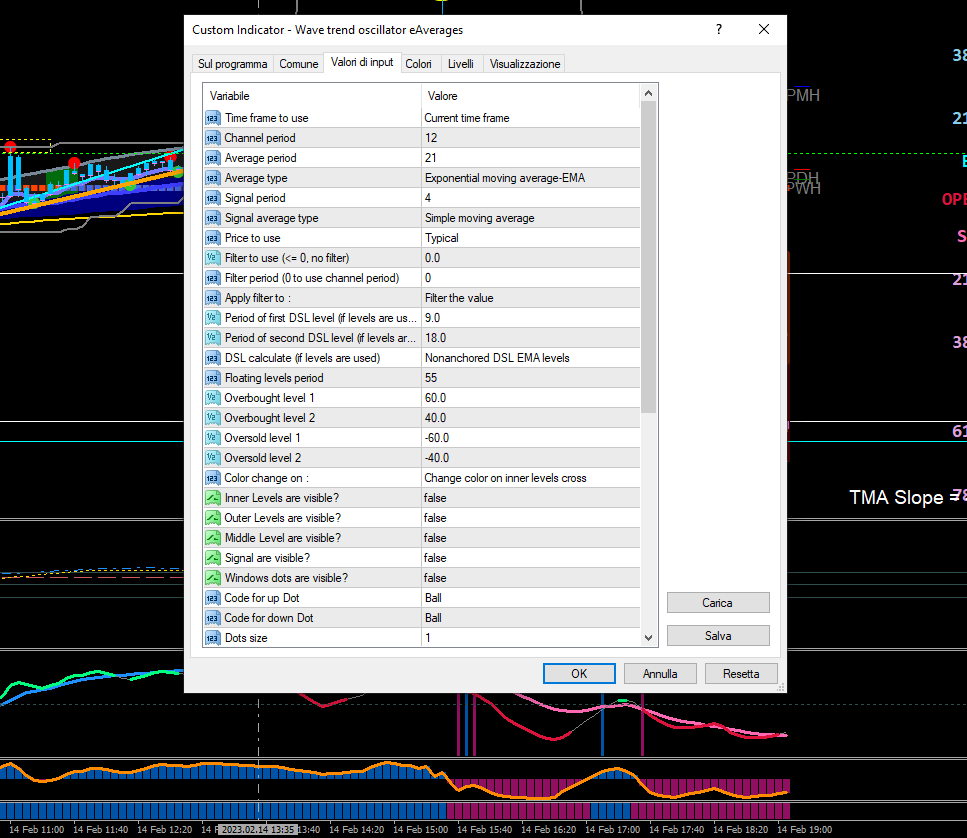Switch to the Livelli tab
The image size is (967, 838).
click(x=461, y=64)
